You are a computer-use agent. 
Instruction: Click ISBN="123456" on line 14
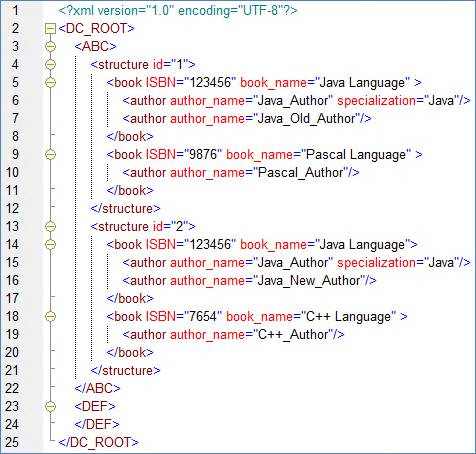(x=191, y=244)
